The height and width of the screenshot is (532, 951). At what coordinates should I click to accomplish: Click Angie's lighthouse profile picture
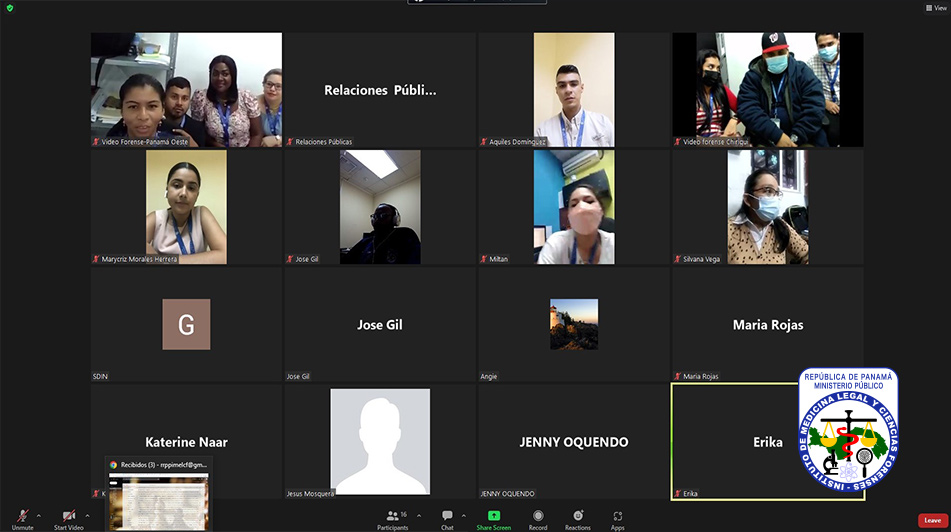pyautogui.click(x=574, y=324)
